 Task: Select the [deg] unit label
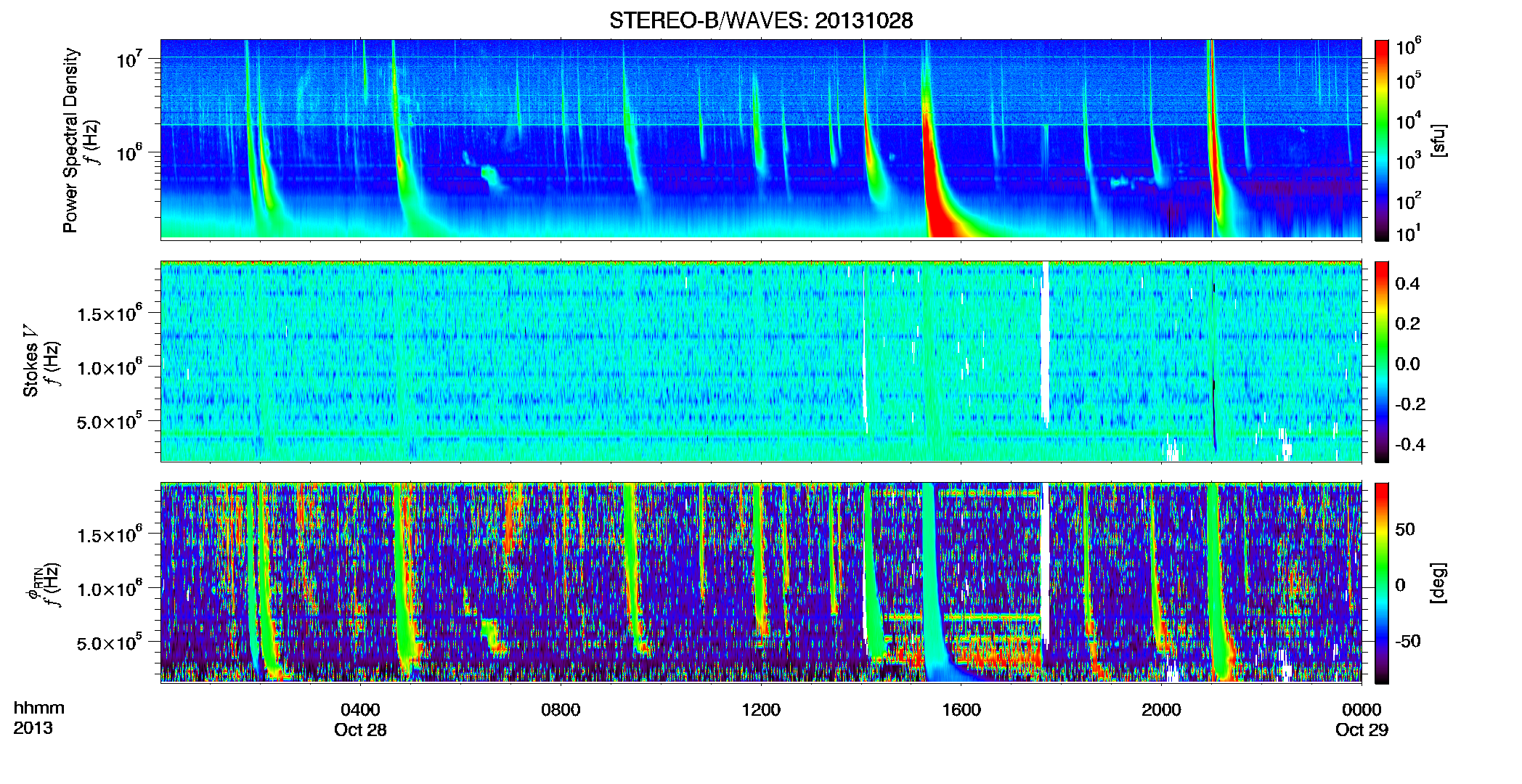pos(1438,583)
